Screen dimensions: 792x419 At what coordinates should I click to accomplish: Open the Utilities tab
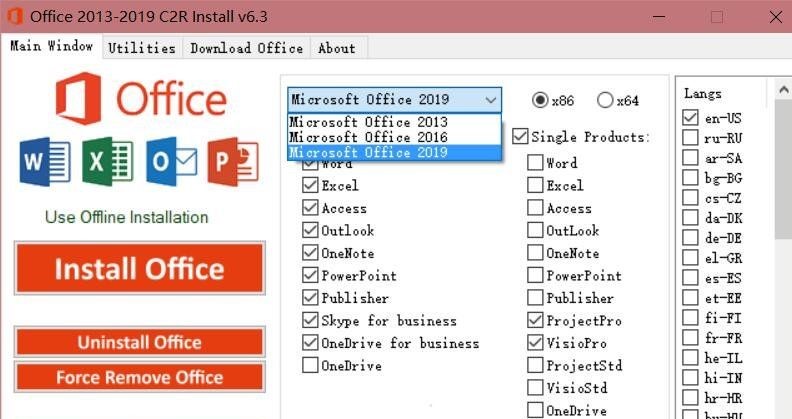(x=142, y=48)
